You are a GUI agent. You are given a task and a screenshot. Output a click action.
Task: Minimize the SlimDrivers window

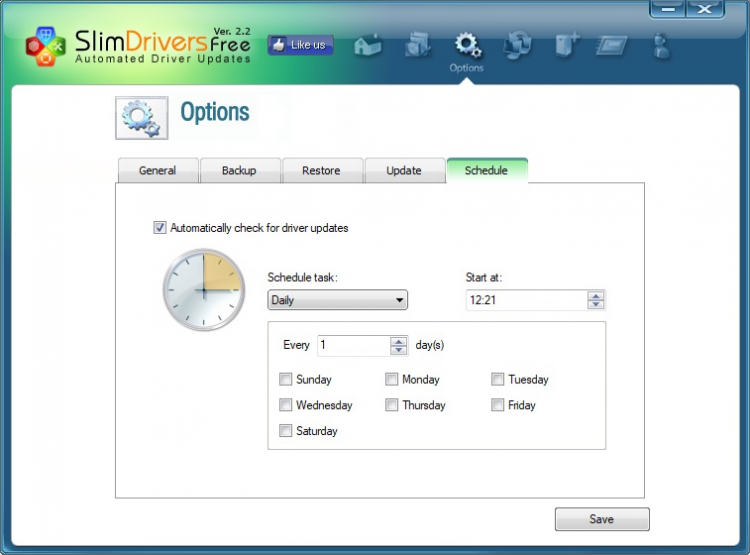pos(668,9)
